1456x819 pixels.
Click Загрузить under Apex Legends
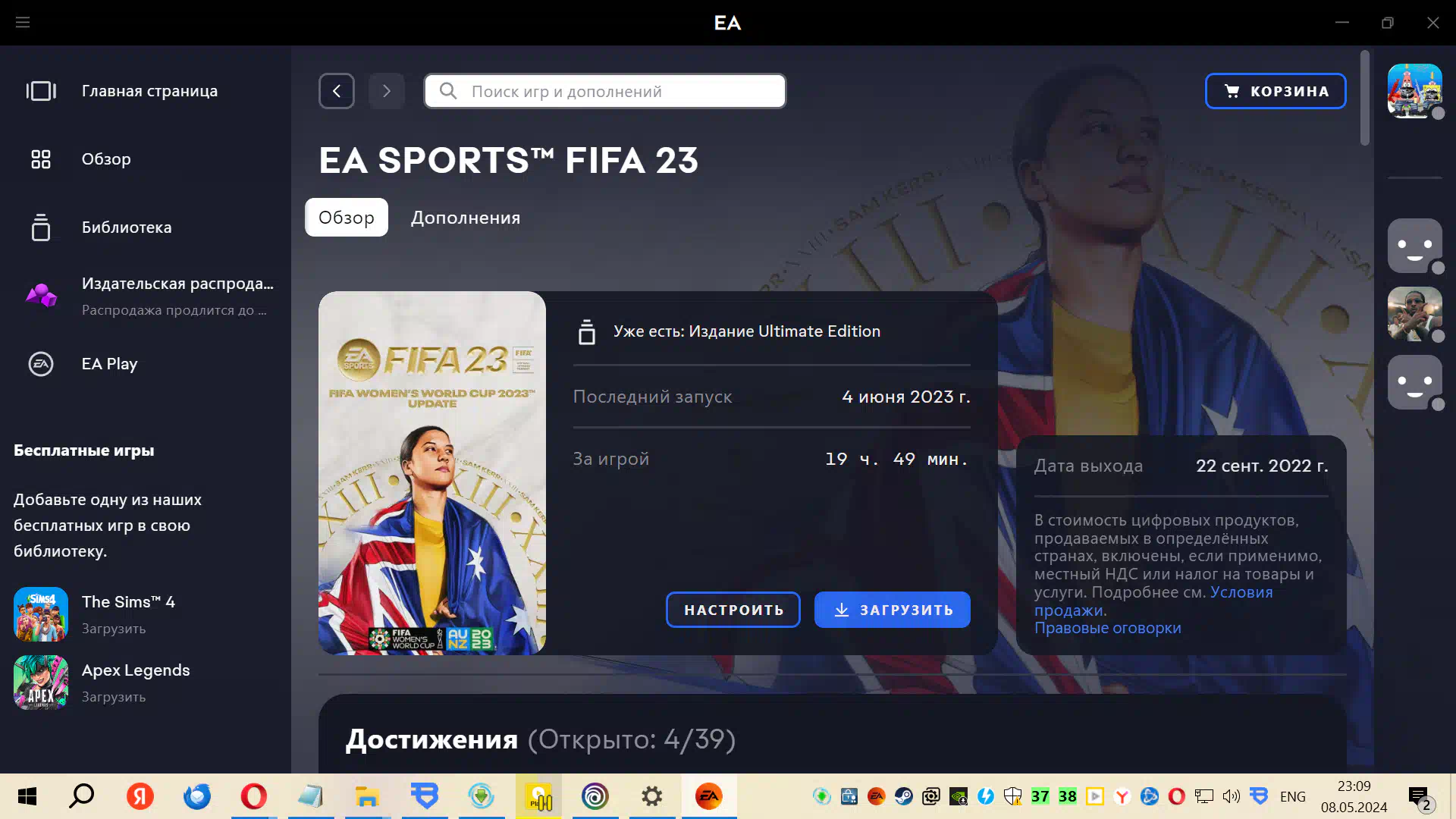pyautogui.click(x=114, y=697)
